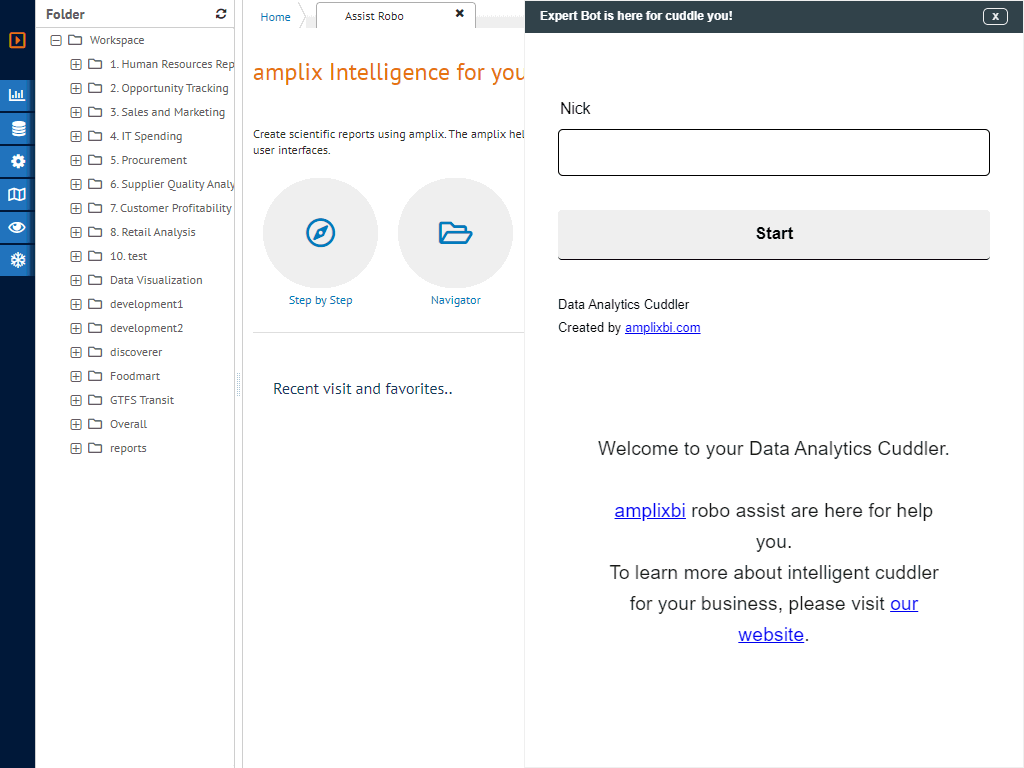Click the Start button
The height and width of the screenshot is (768, 1024).
774,234
